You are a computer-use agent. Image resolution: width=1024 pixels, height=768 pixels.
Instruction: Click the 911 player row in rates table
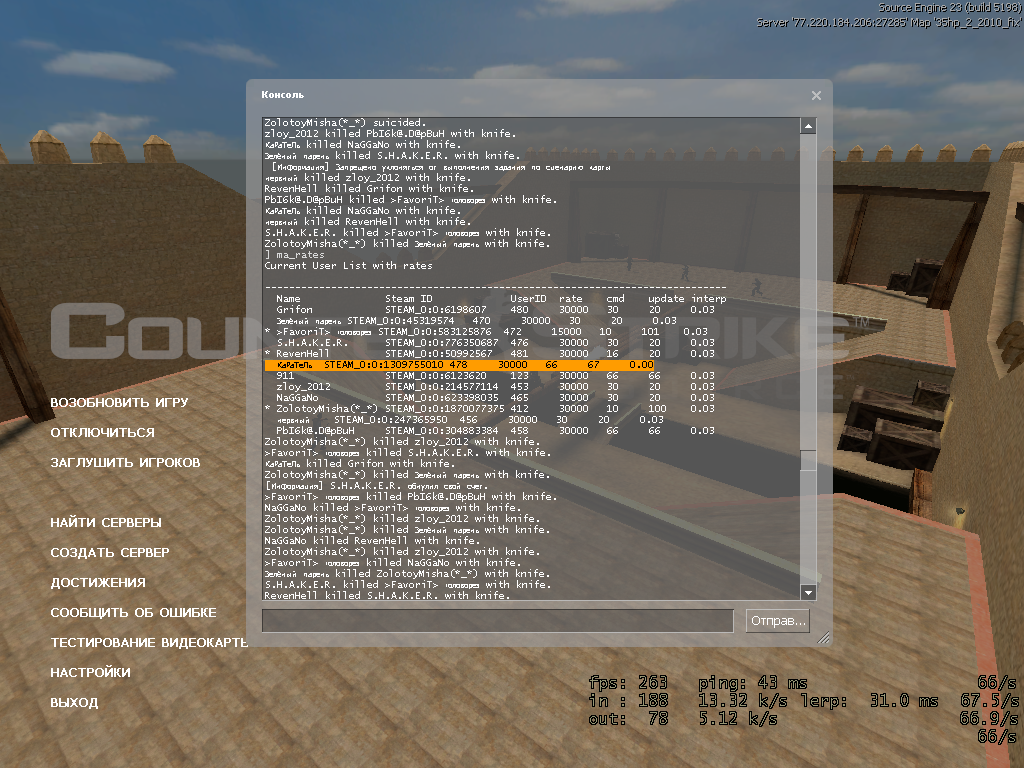coord(496,376)
